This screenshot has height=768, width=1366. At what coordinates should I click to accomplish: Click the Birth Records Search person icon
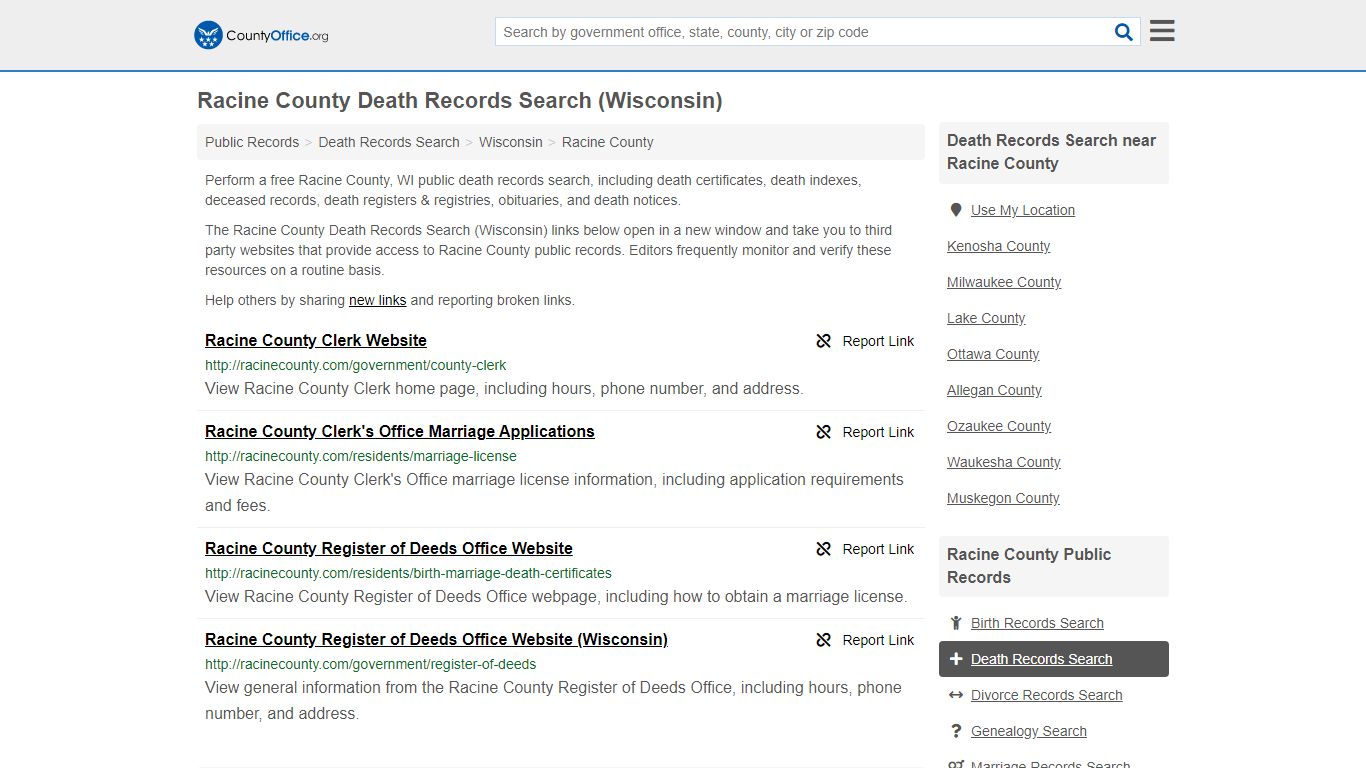coord(956,623)
